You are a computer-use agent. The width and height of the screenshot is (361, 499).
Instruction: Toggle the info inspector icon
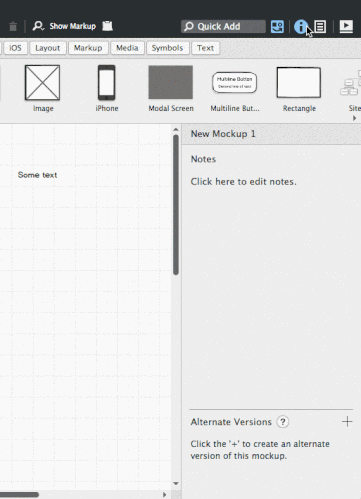[x=300, y=27]
